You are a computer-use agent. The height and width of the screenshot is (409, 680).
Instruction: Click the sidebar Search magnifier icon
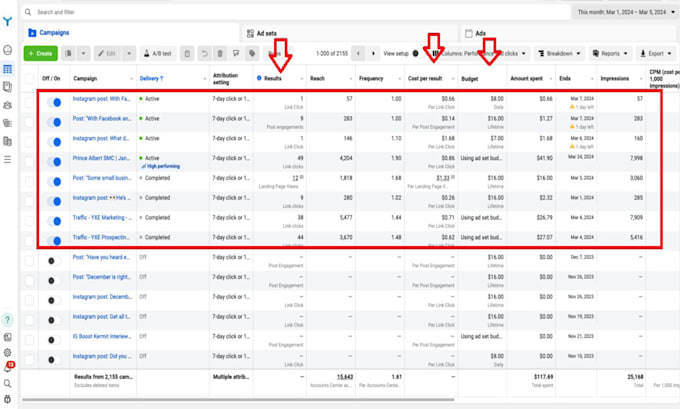(x=7, y=383)
